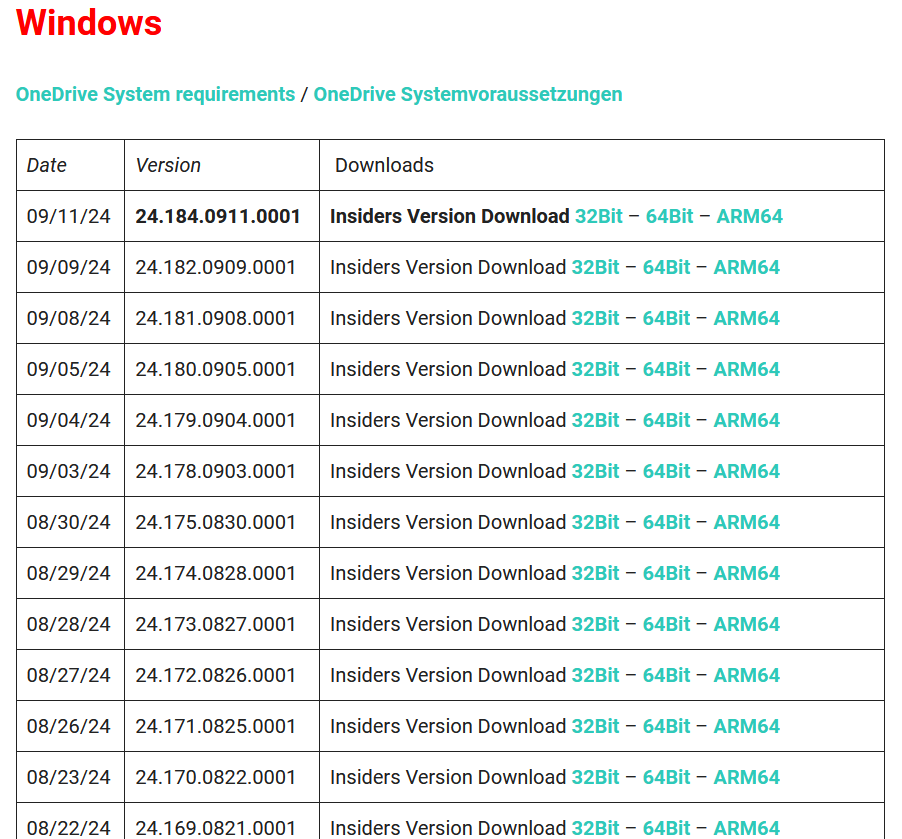Download 32Bit for version 24.172.0826.0001

click(595, 676)
